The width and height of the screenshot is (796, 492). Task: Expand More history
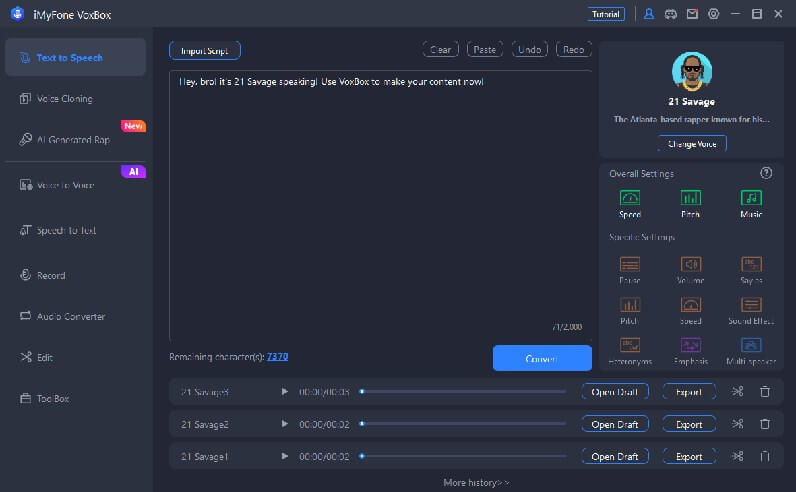[x=476, y=482]
